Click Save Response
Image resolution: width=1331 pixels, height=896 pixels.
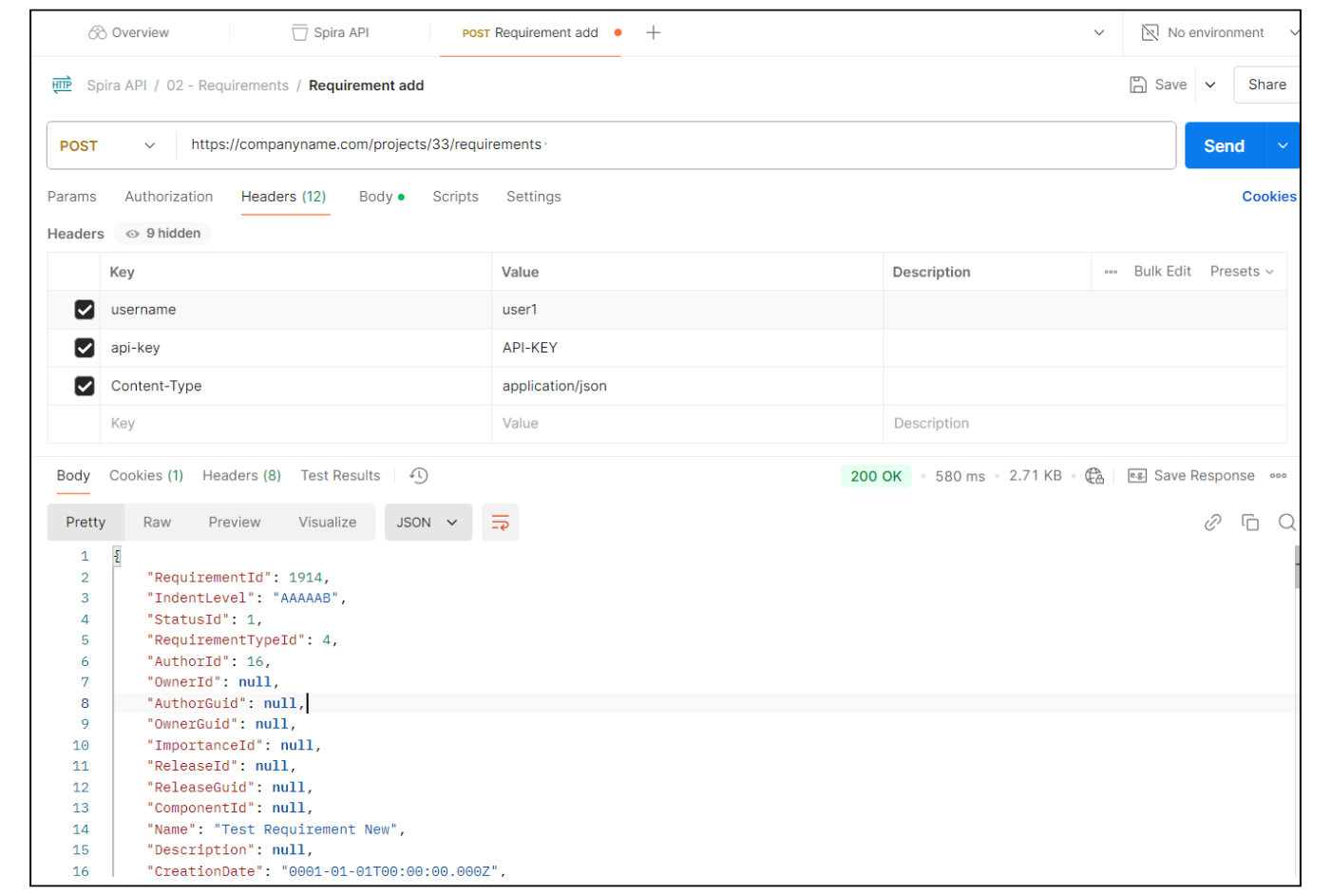click(x=1191, y=476)
